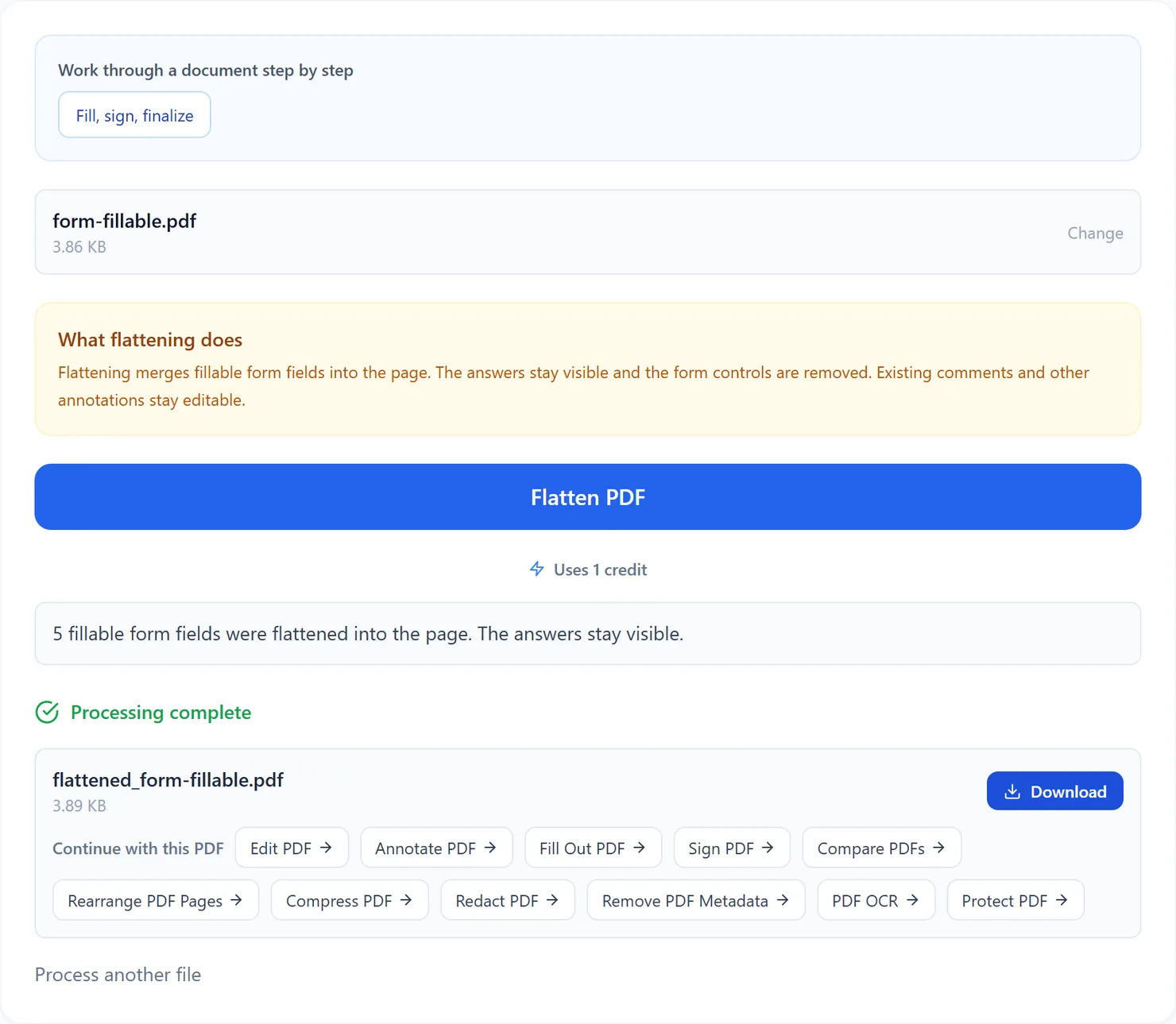Select the form-fillable.pdf file name
1176x1024 pixels.
tap(124, 221)
